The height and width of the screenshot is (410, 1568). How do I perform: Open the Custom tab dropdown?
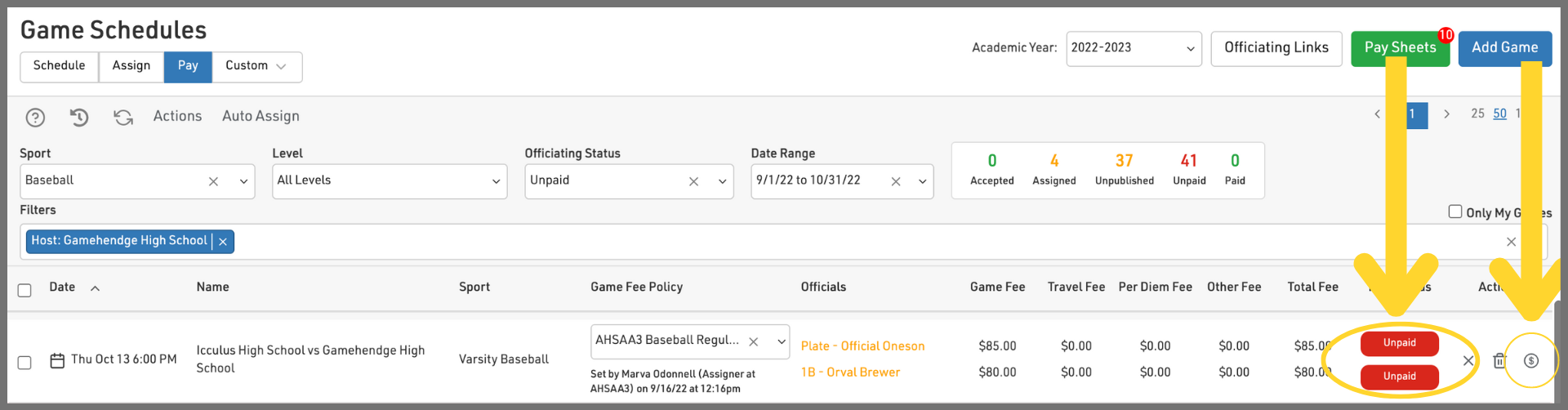pos(256,66)
